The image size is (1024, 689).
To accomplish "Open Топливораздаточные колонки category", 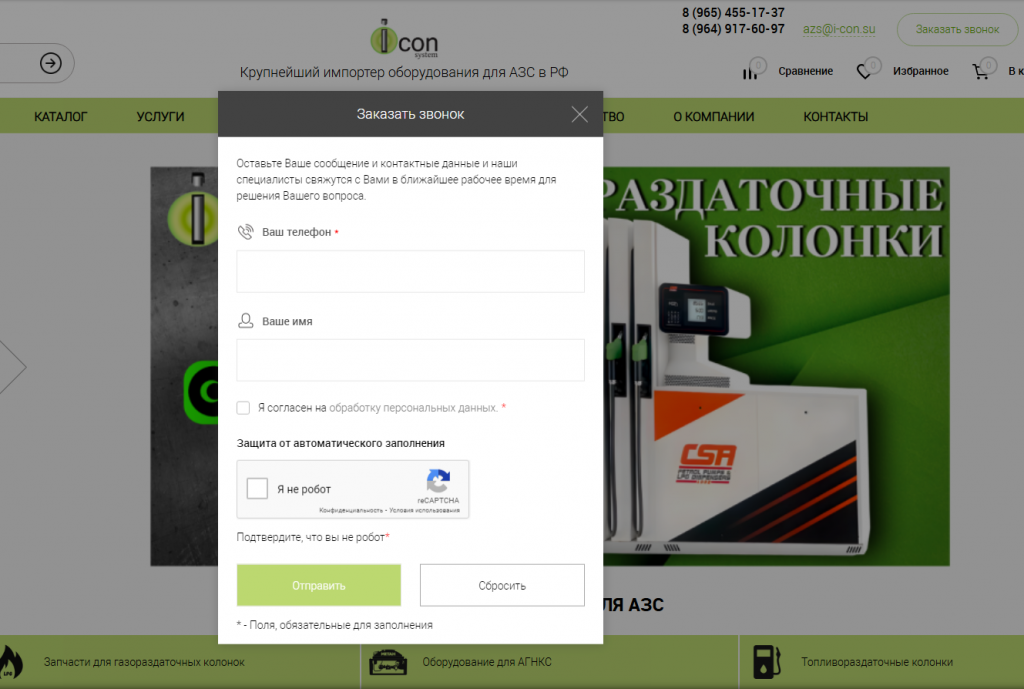I will tap(877, 662).
